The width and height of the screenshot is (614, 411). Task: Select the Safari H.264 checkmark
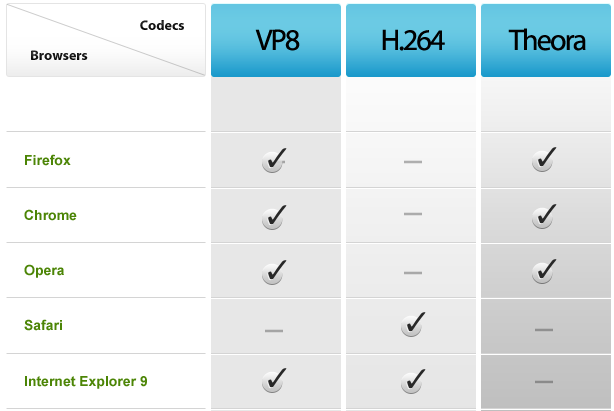click(x=413, y=324)
